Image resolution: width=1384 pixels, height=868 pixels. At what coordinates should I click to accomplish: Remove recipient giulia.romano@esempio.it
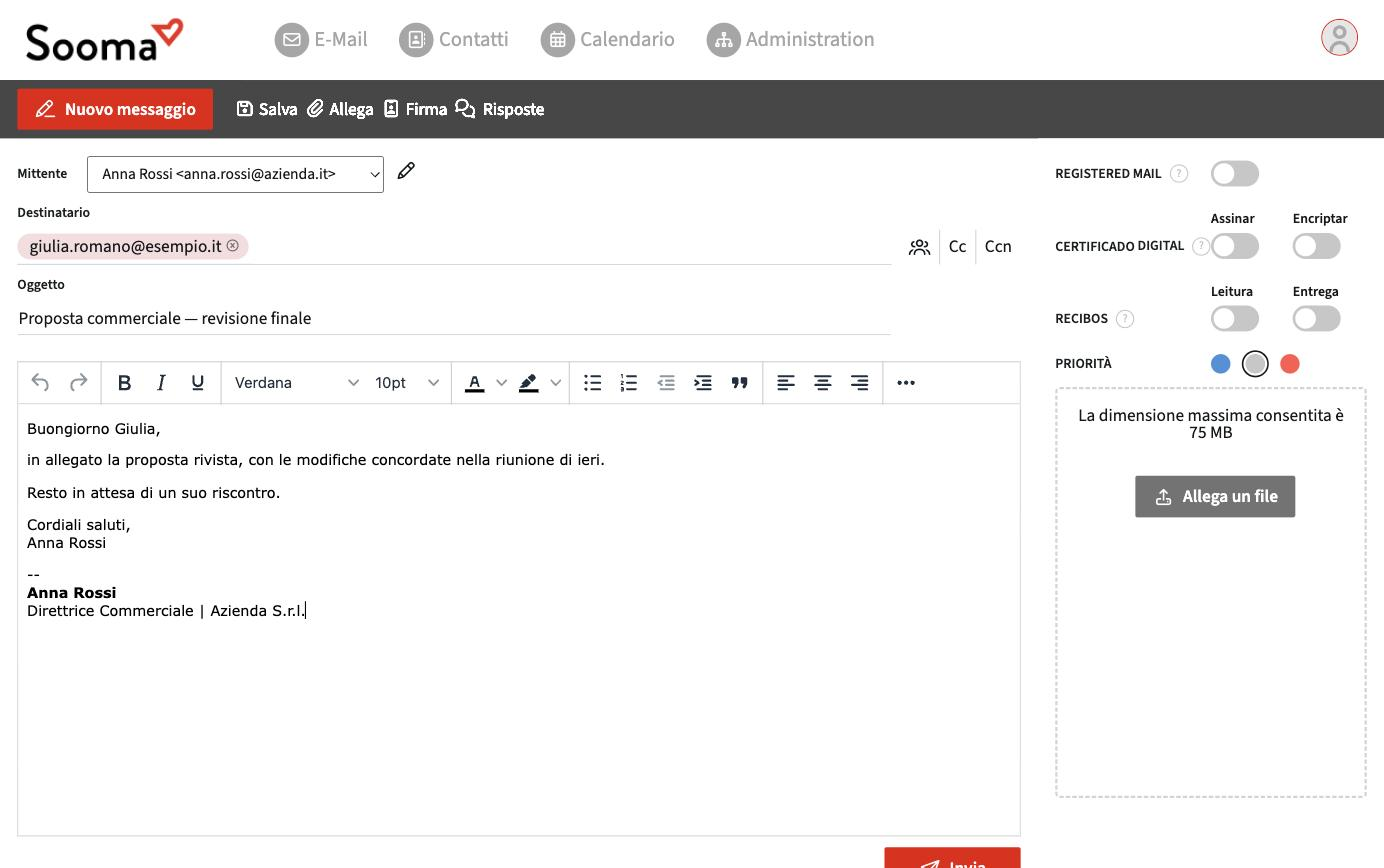233,246
